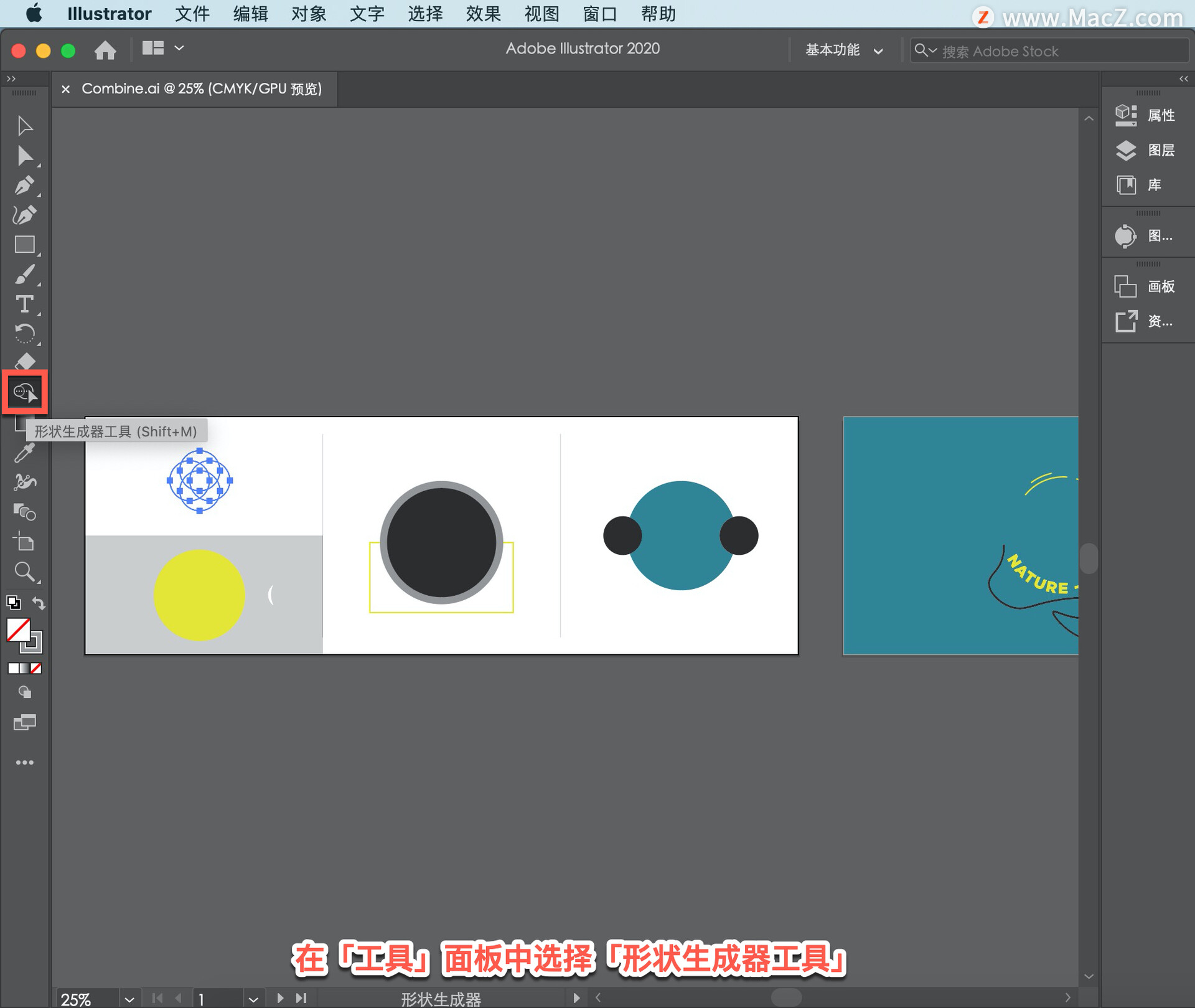The height and width of the screenshot is (1008, 1195).
Task: Expand the zoom level dropdown
Action: pos(129,999)
